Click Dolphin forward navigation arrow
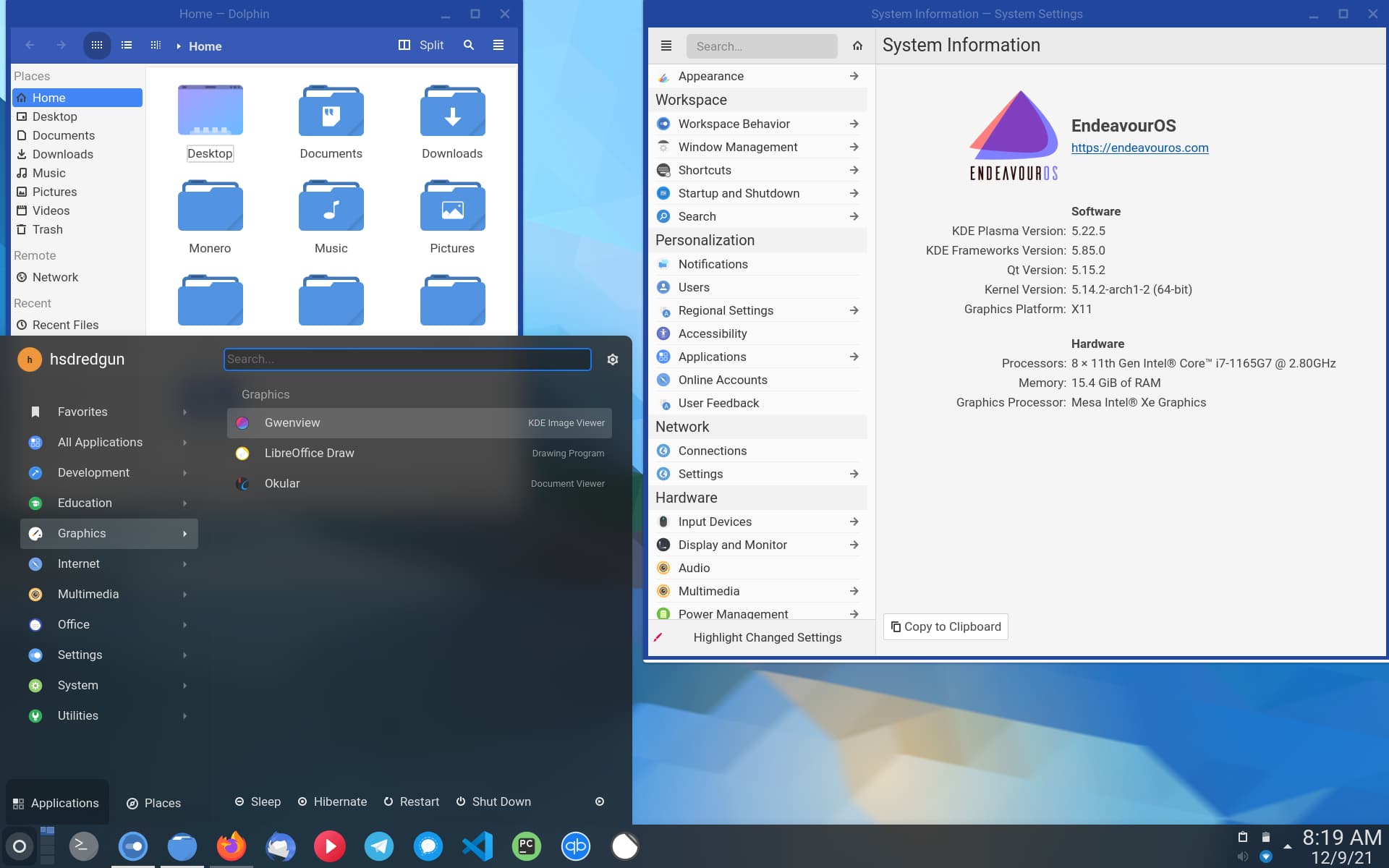1389x868 pixels. point(61,46)
